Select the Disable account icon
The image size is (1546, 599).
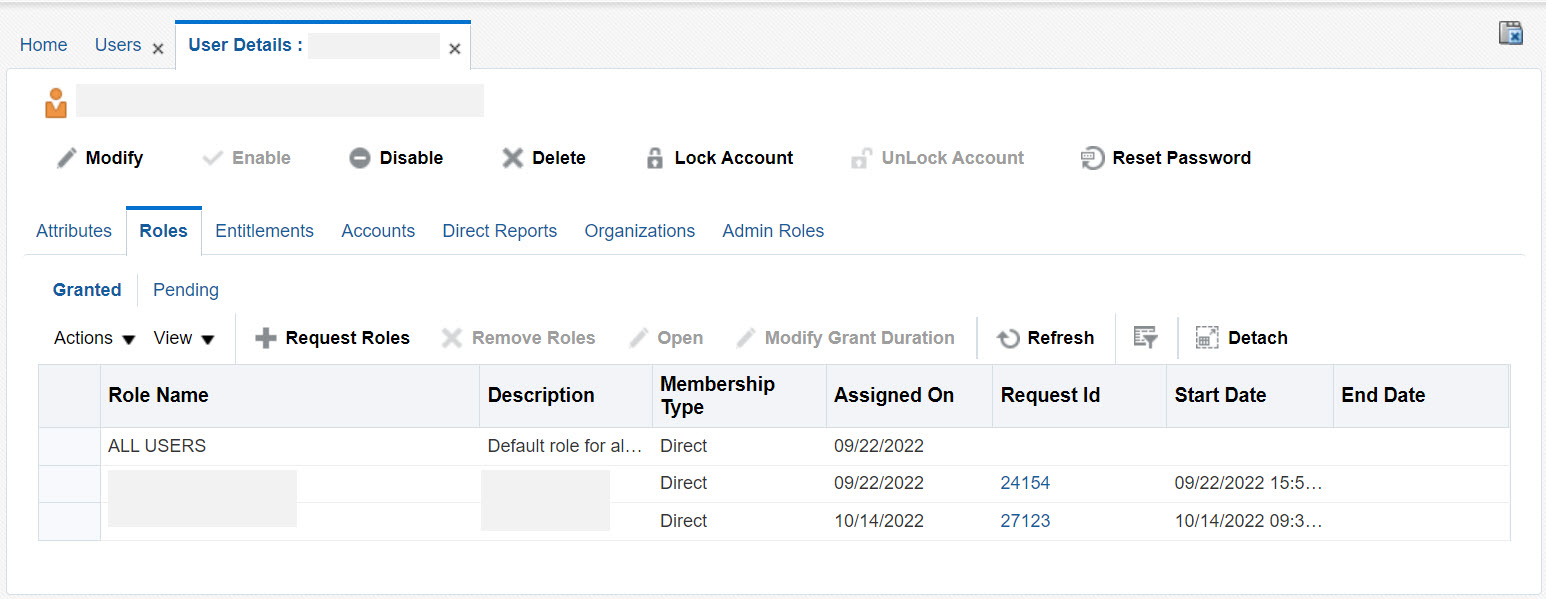click(x=359, y=157)
